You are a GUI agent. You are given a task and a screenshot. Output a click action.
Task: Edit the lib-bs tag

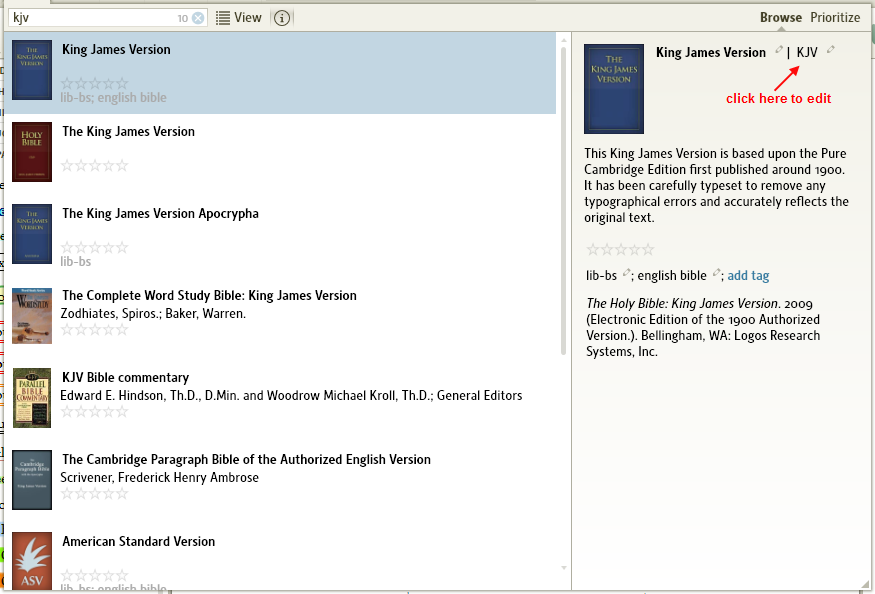point(626,272)
